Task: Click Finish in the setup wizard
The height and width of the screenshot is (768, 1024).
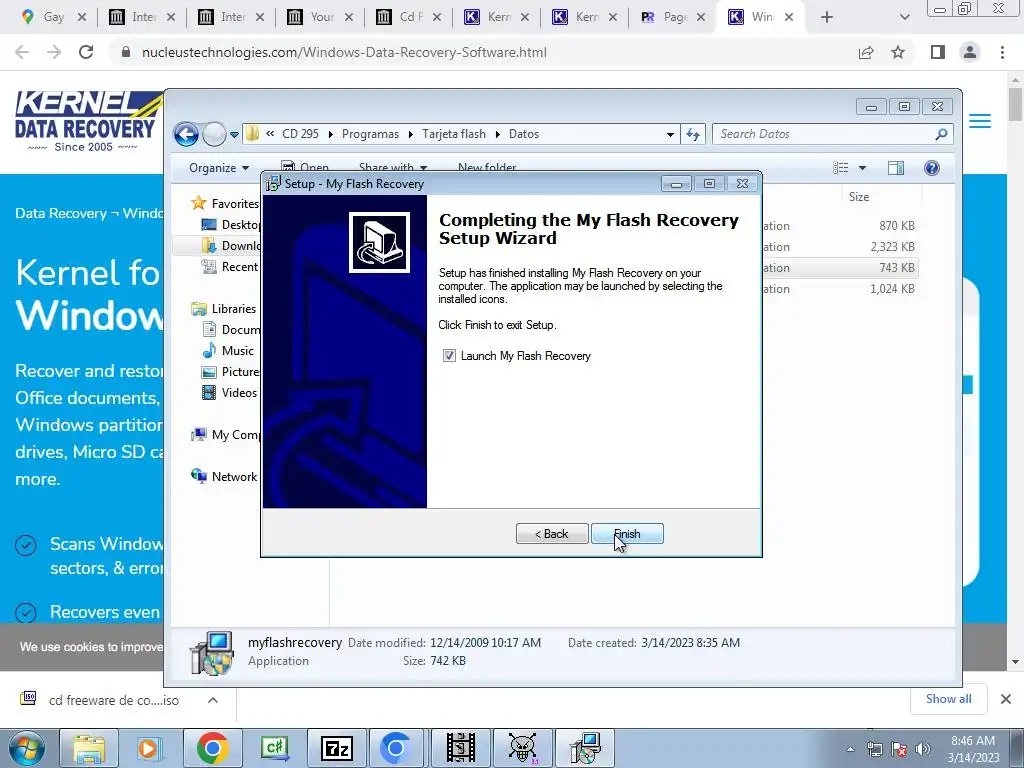Action: [627, 534]
